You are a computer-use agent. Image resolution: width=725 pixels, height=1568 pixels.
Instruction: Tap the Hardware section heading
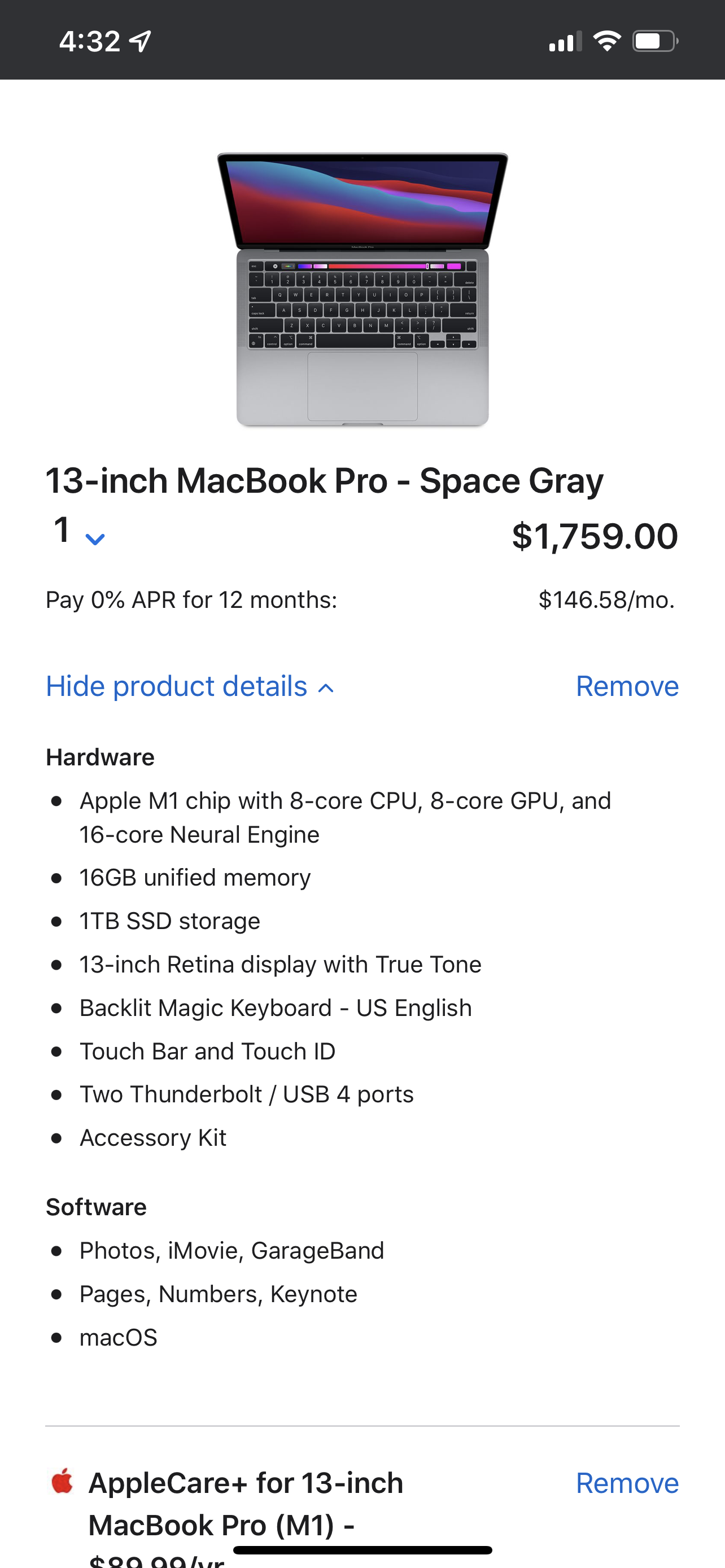point(101,757)
